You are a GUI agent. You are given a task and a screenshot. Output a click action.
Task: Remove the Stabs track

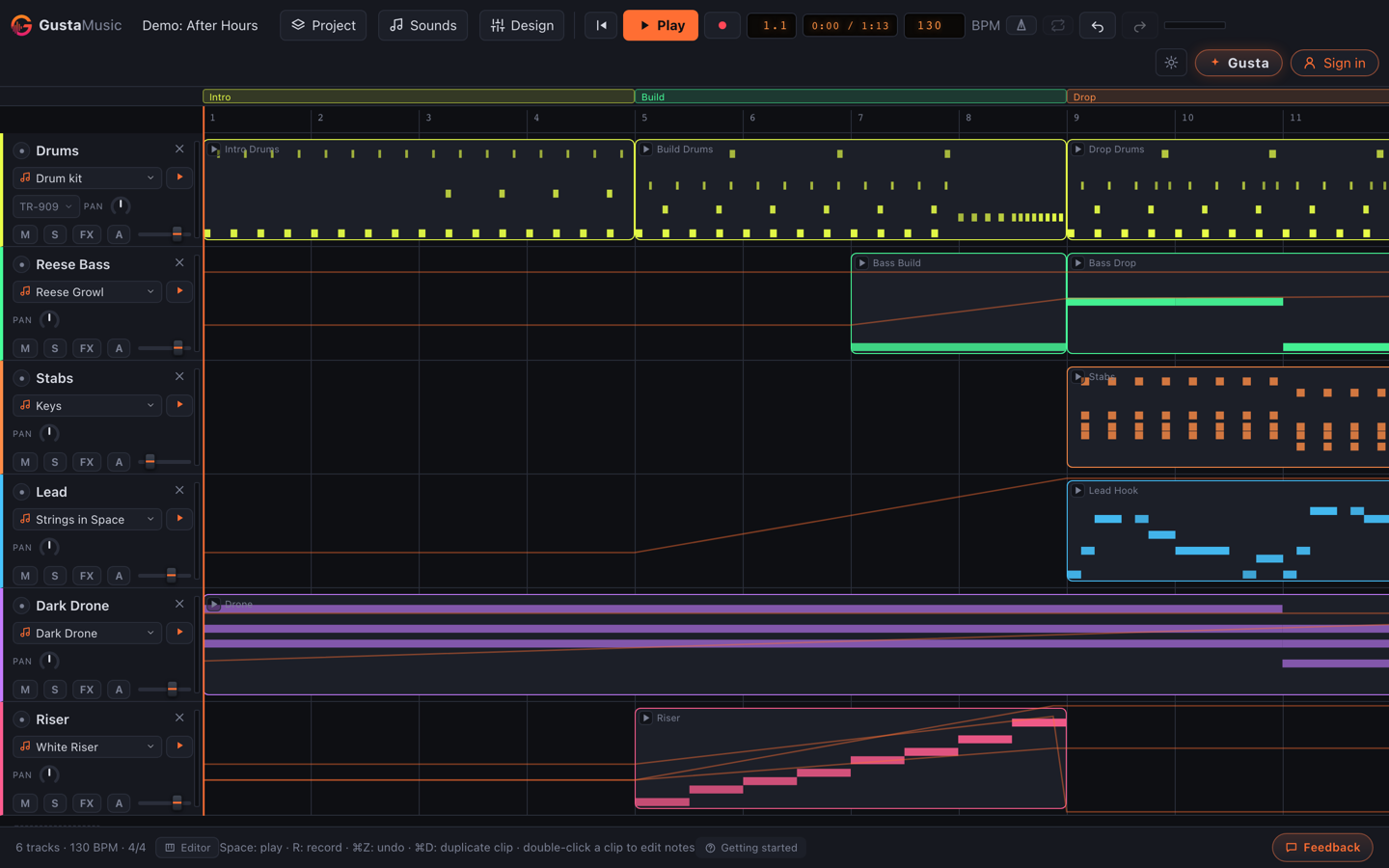179,377
